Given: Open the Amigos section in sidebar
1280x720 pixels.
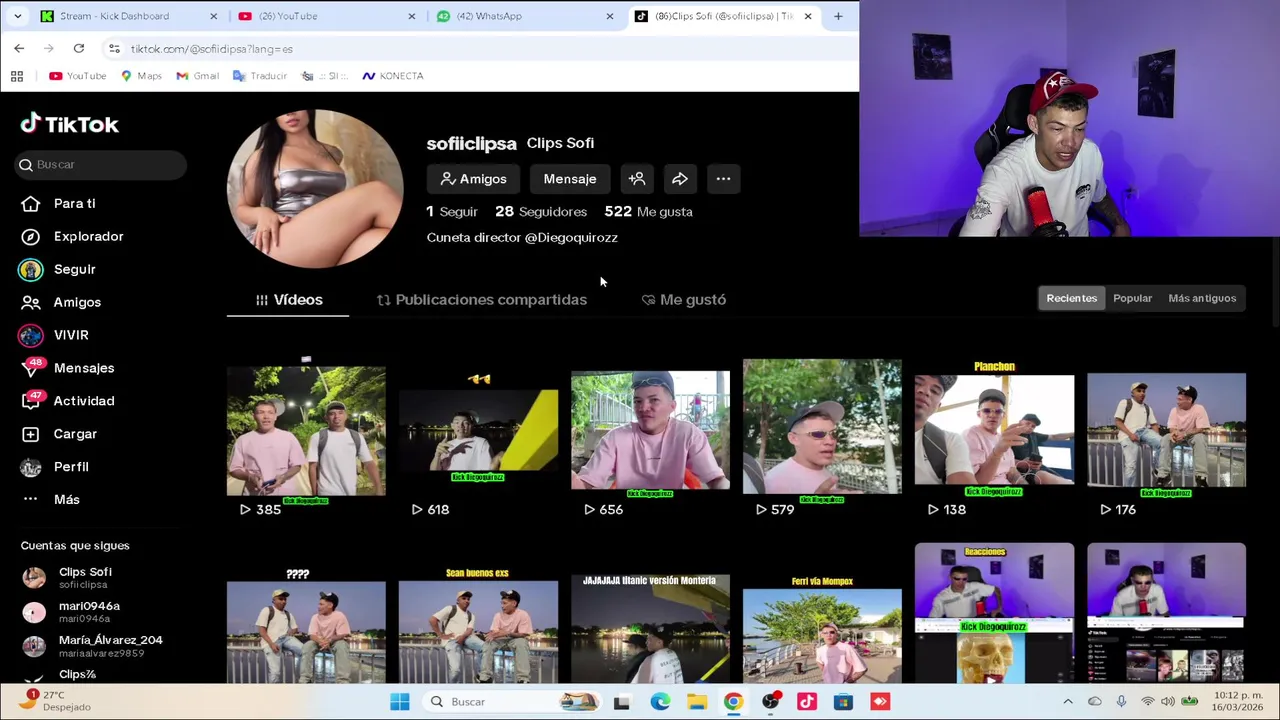Looking at the screenshot, I should tap(62, 302).
